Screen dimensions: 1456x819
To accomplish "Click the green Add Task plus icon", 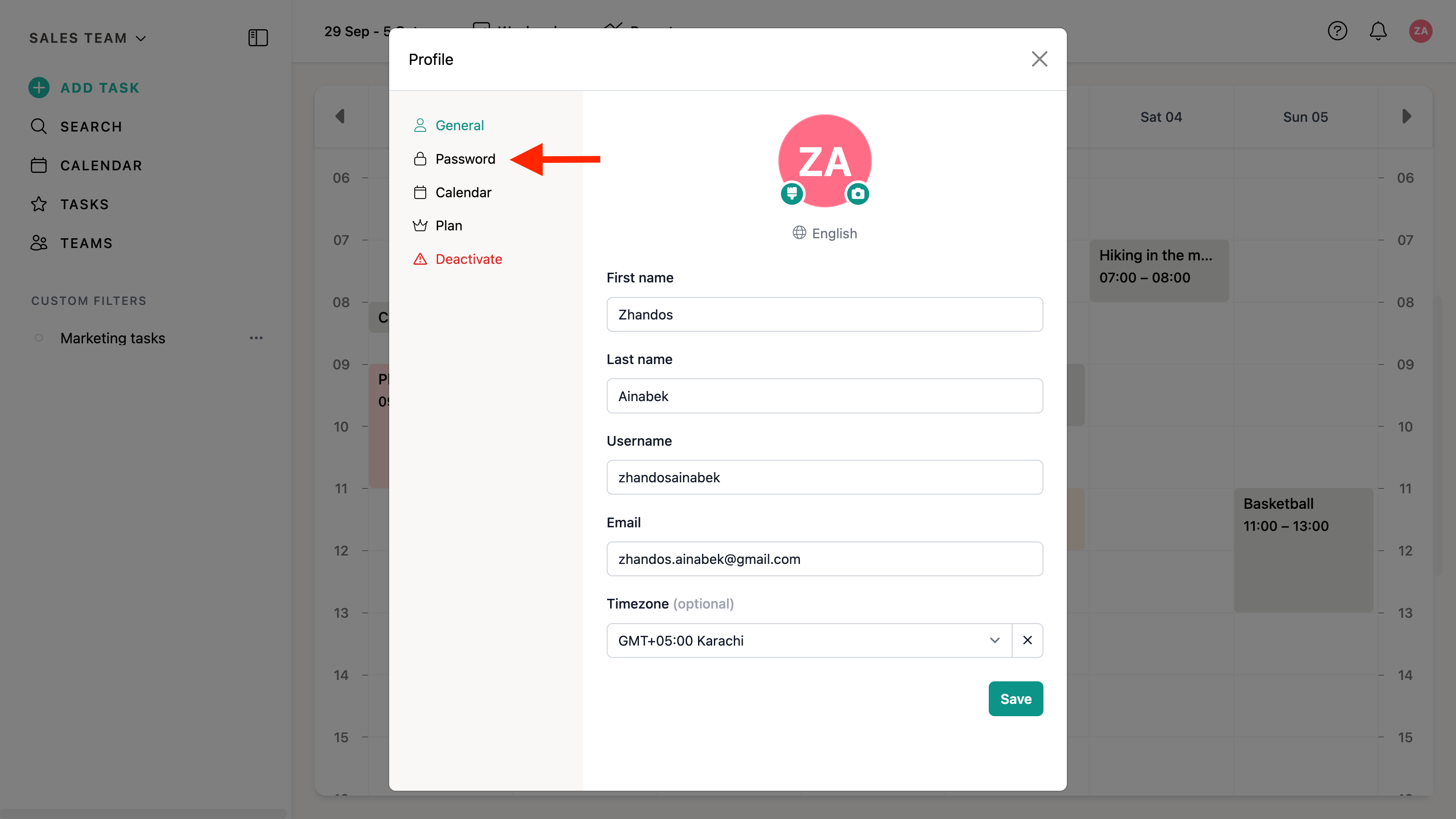I will [38, 88].
